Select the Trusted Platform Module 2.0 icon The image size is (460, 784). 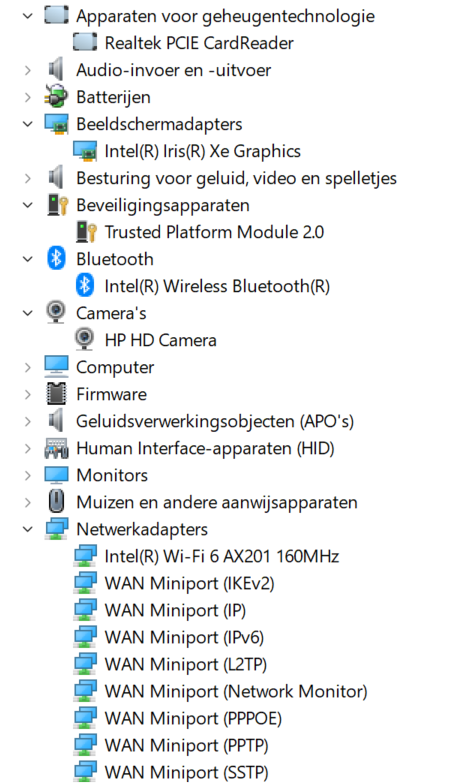pyautogui.click(x=86, y=232)
